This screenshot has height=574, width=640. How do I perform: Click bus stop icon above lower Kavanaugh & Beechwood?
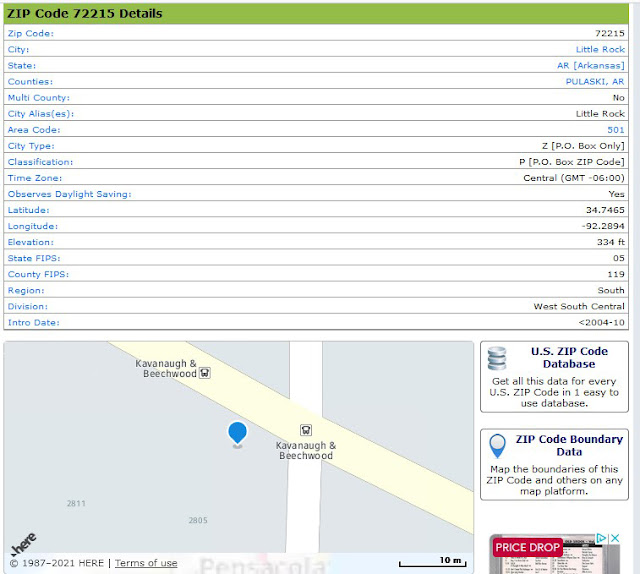(306, 430)
